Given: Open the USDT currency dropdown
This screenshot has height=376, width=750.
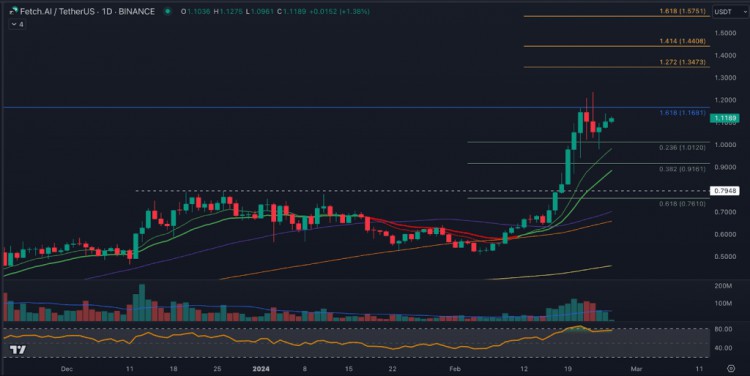Looking at the screenshot, I should click(730, 11).
